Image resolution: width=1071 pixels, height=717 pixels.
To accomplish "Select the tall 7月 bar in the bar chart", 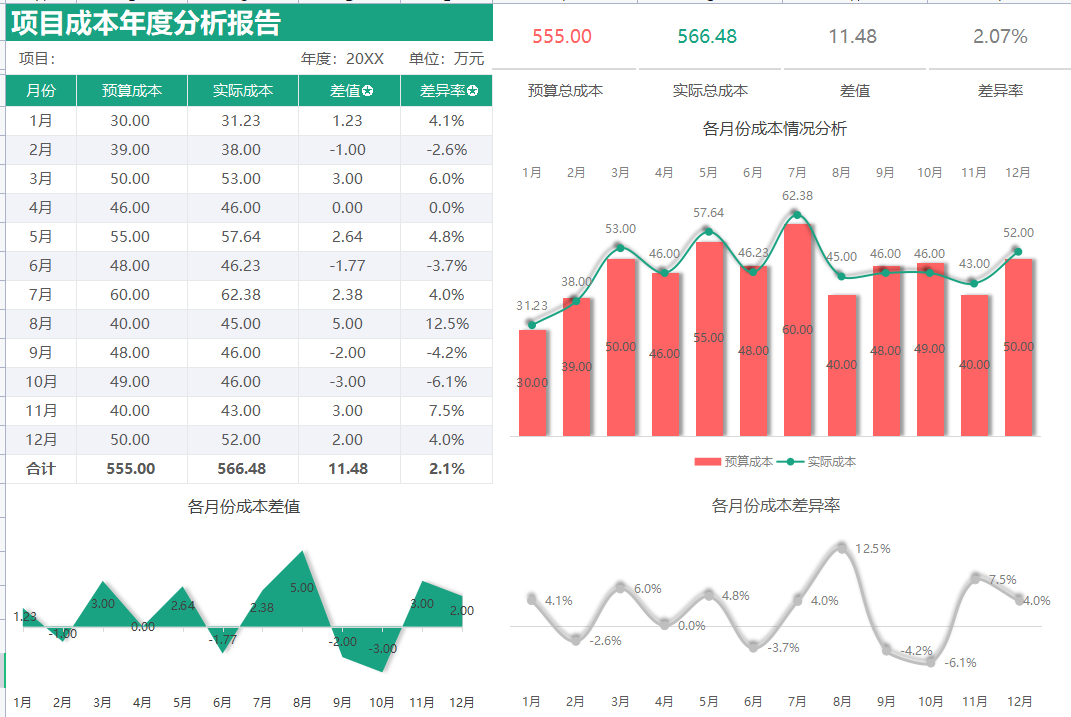I will (797, 330).
